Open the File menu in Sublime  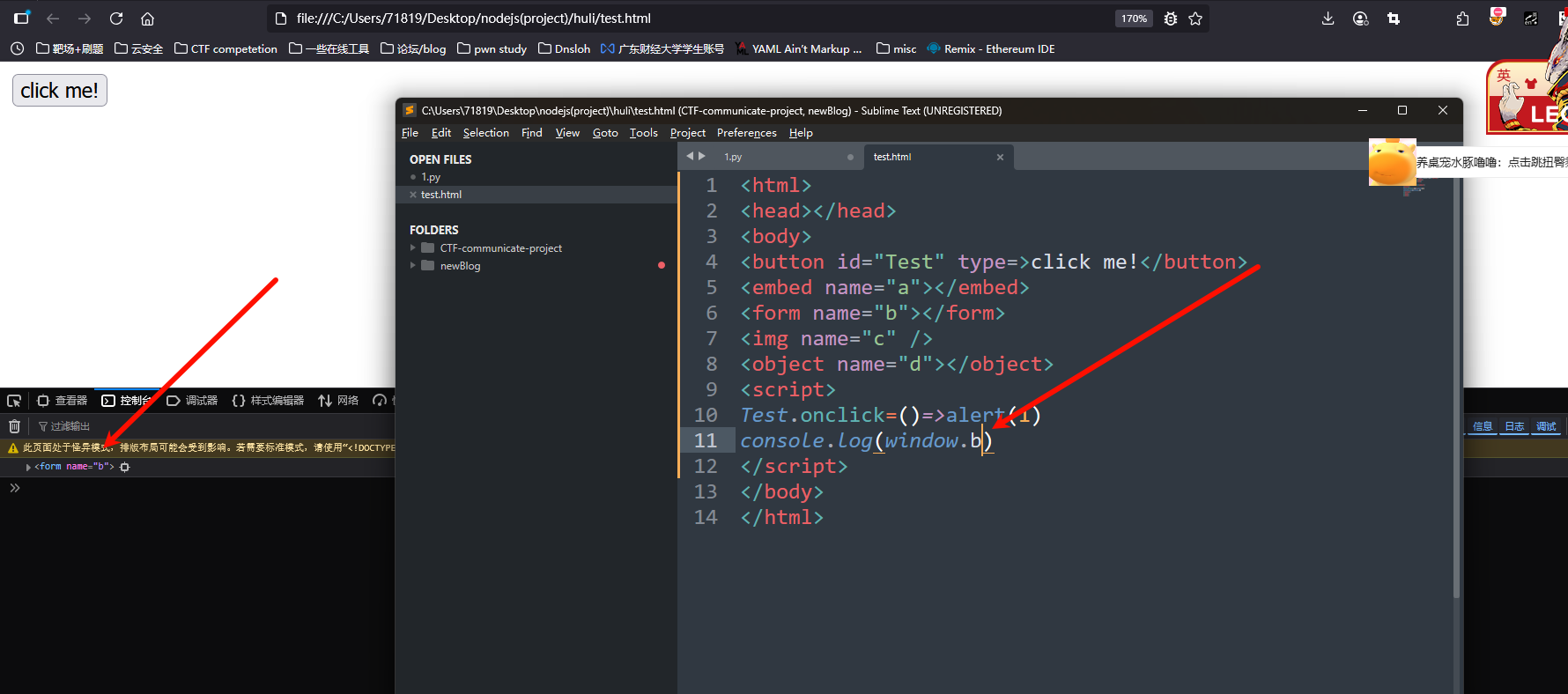tap(410, 133)
